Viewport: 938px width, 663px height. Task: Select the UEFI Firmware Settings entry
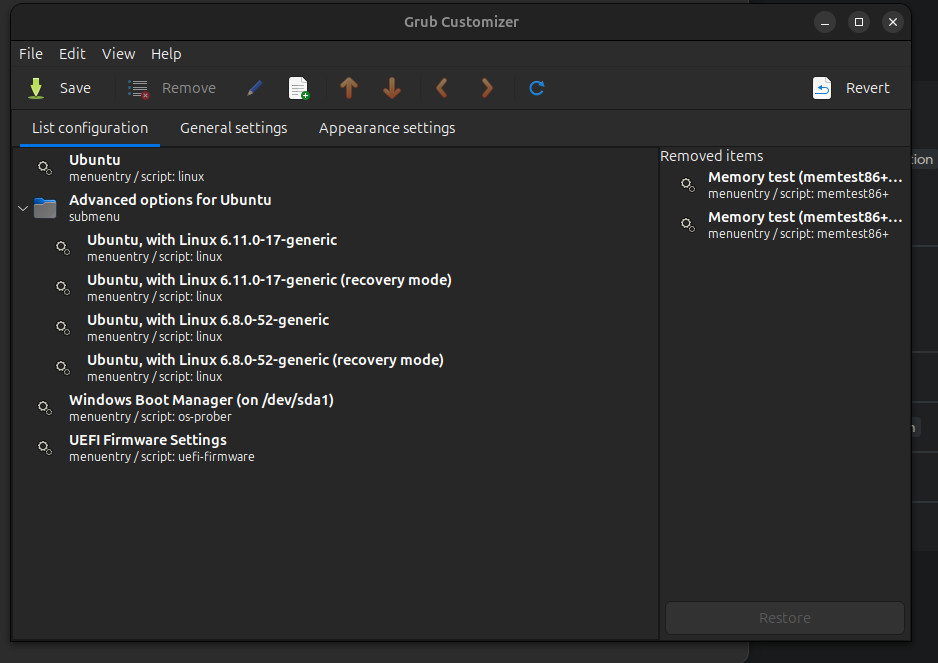335,448
